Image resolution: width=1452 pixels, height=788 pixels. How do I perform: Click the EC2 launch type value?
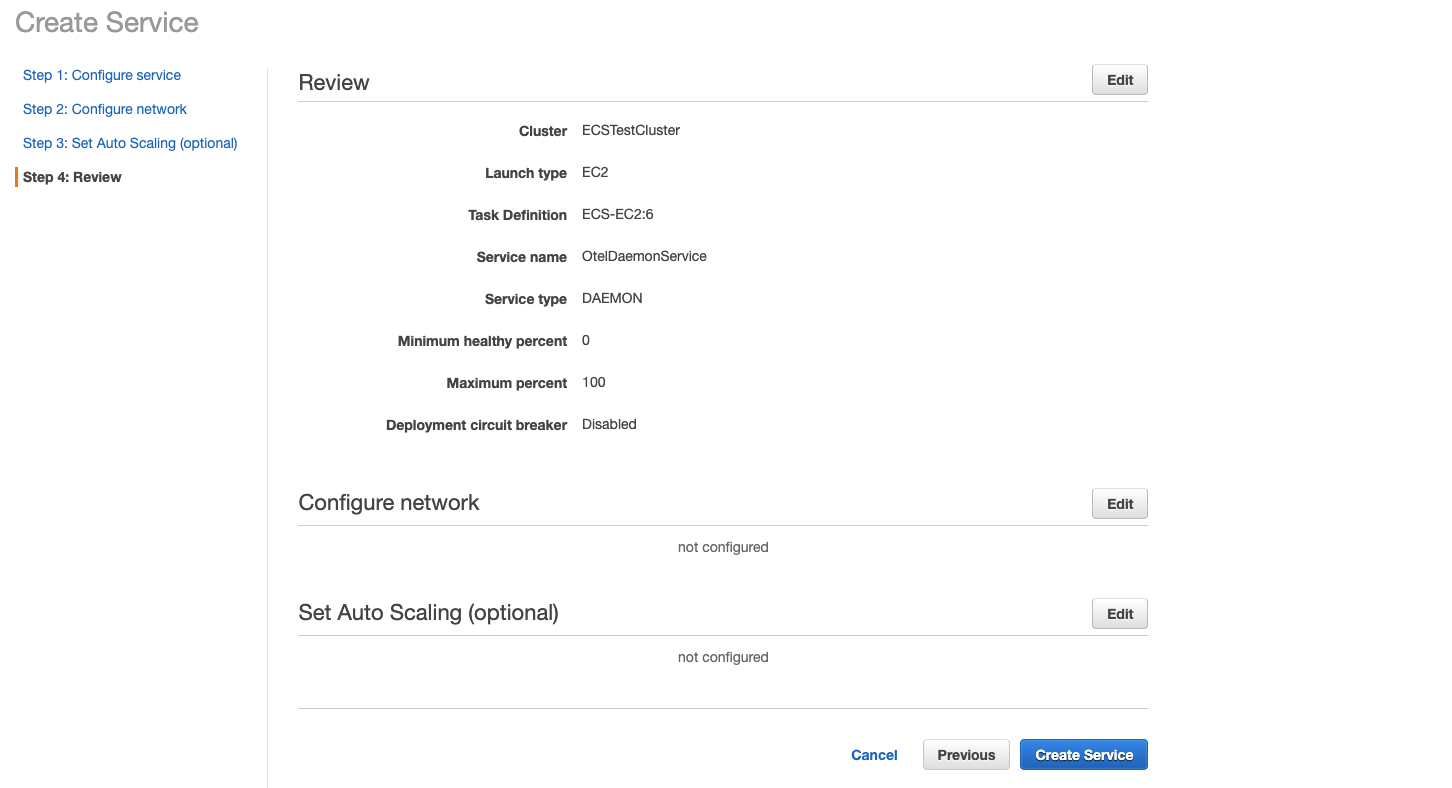point(595,172)
